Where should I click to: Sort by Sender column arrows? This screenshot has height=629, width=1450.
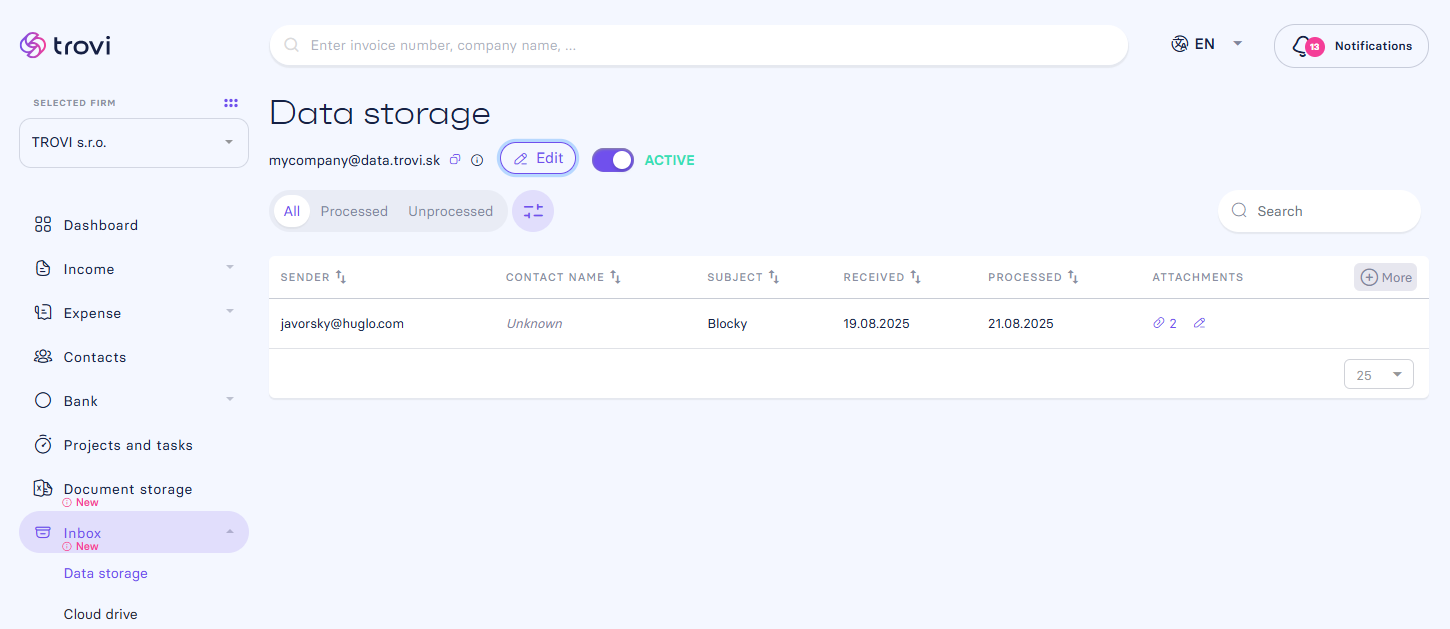[341, 277]
